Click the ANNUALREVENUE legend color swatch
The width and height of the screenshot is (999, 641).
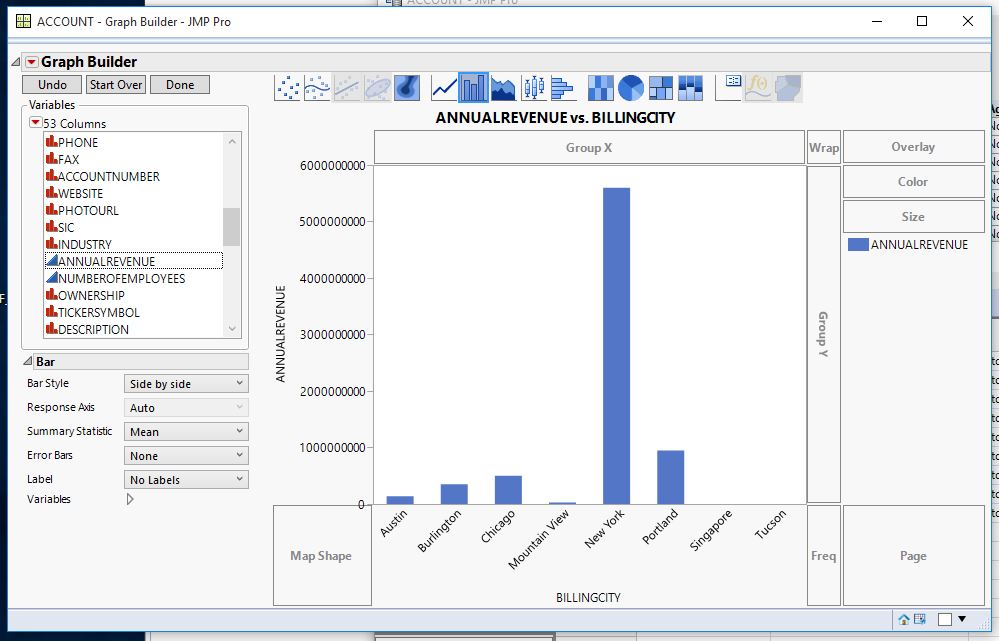point(857,244)
